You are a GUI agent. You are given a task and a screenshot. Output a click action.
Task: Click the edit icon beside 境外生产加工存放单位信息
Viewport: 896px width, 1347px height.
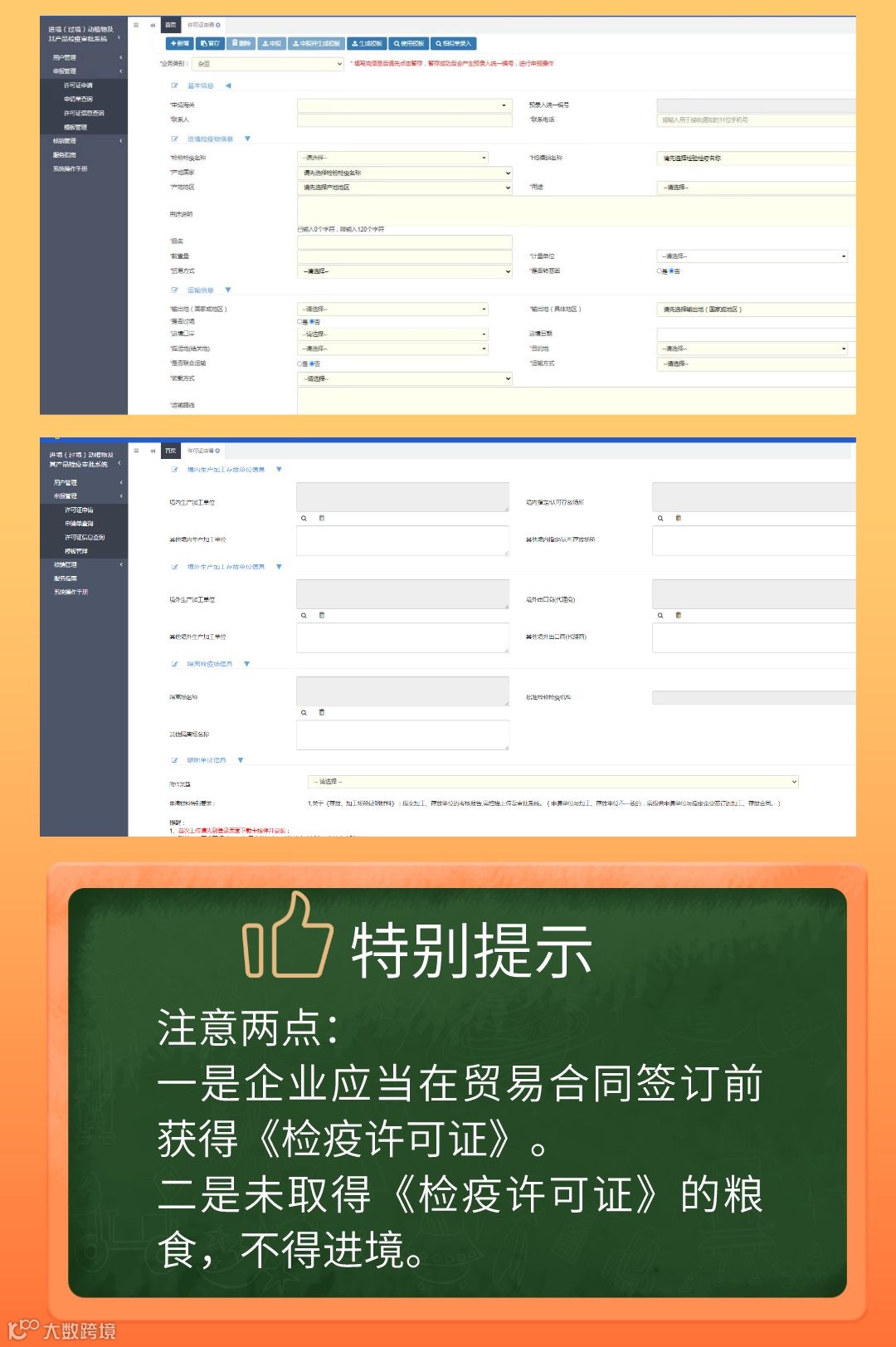coord(175,566)
